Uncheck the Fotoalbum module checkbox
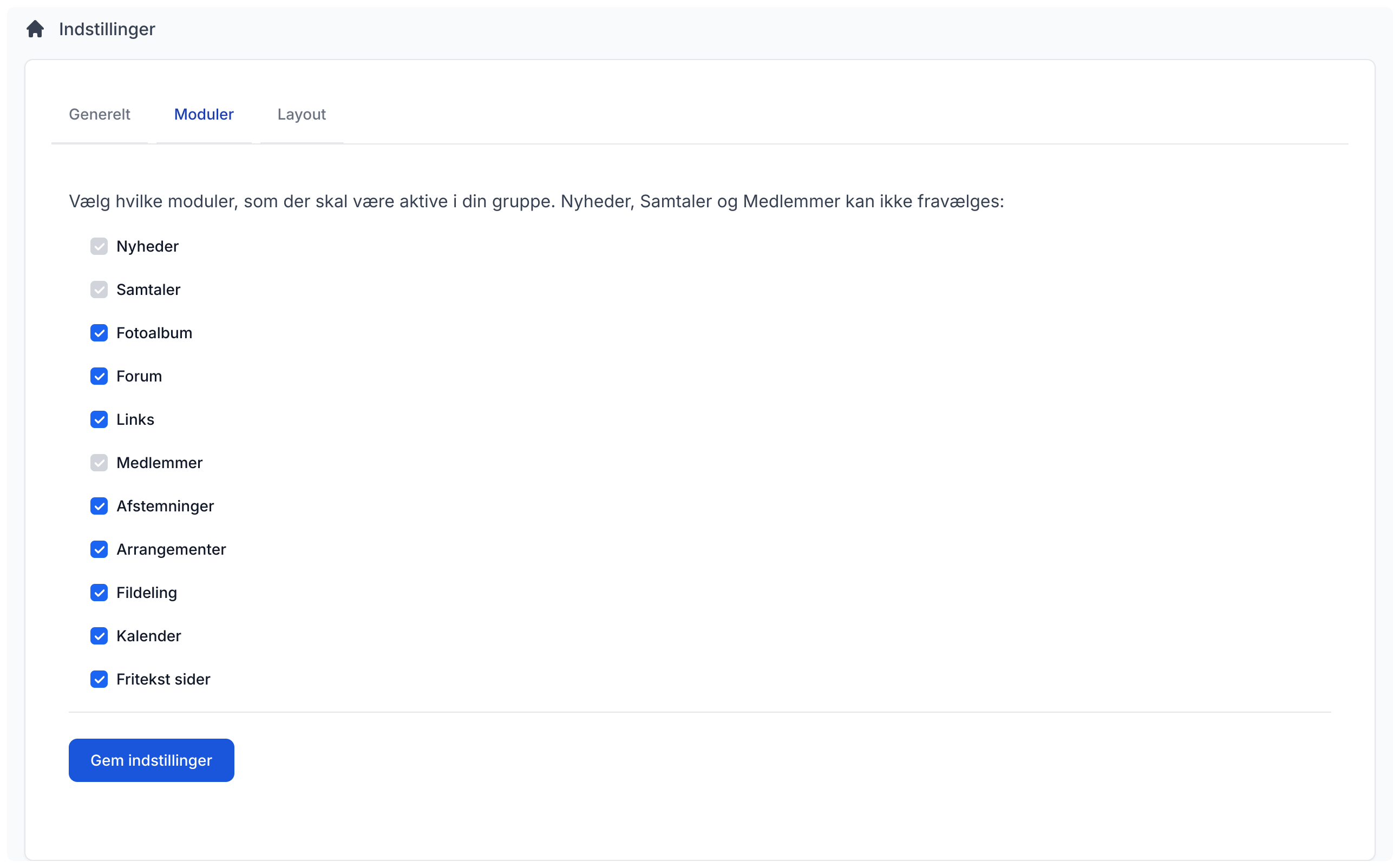The width and height of the screenshot is (1400, 868). [99, 333]
